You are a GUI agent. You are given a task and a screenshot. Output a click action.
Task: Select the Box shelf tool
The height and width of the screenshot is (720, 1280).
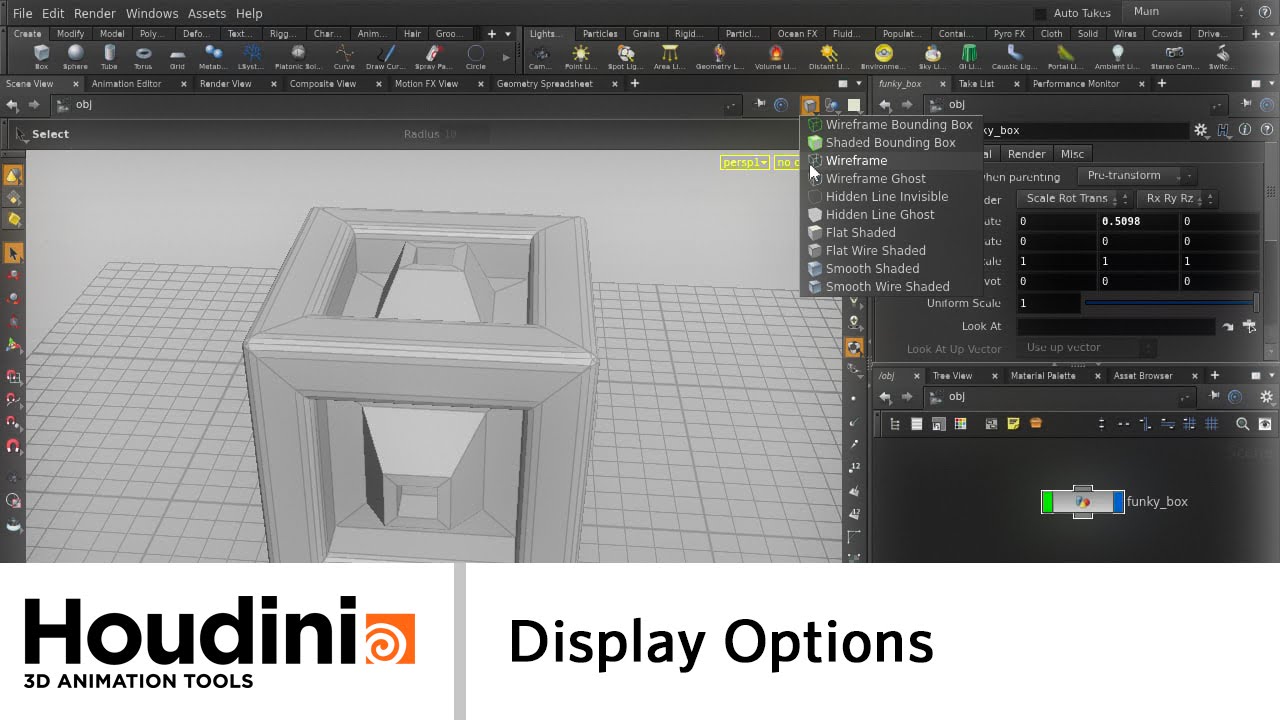(x=41, y=57)
